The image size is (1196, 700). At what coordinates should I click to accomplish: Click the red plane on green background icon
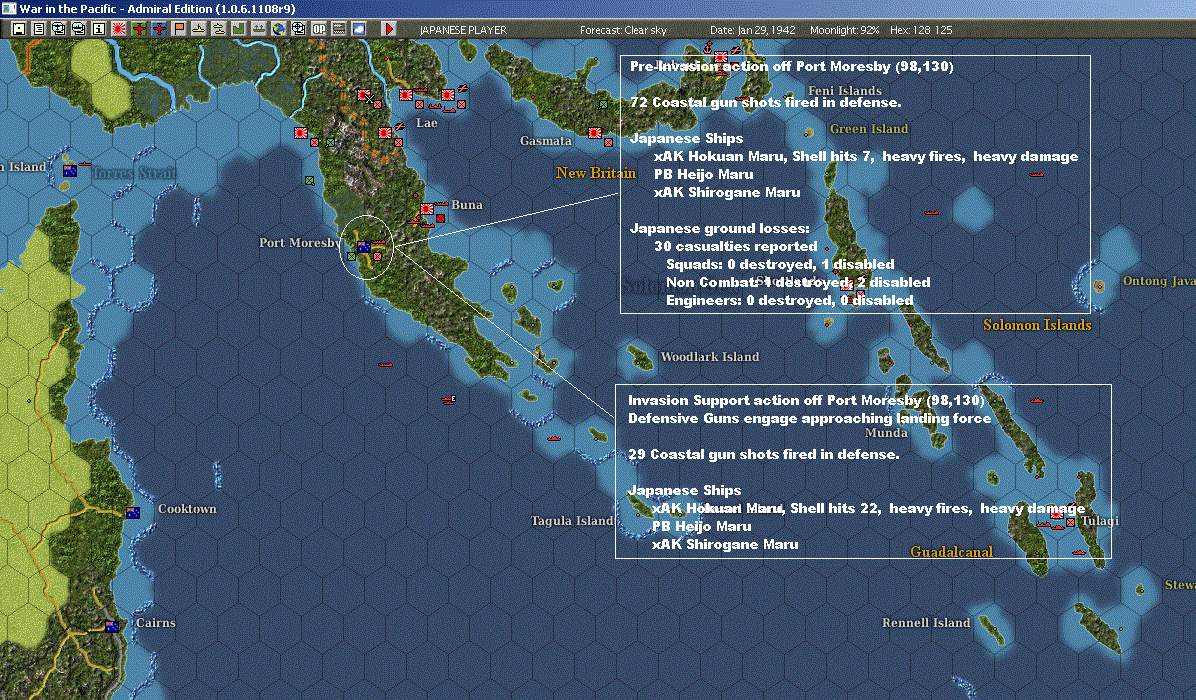tap(139, 29)
